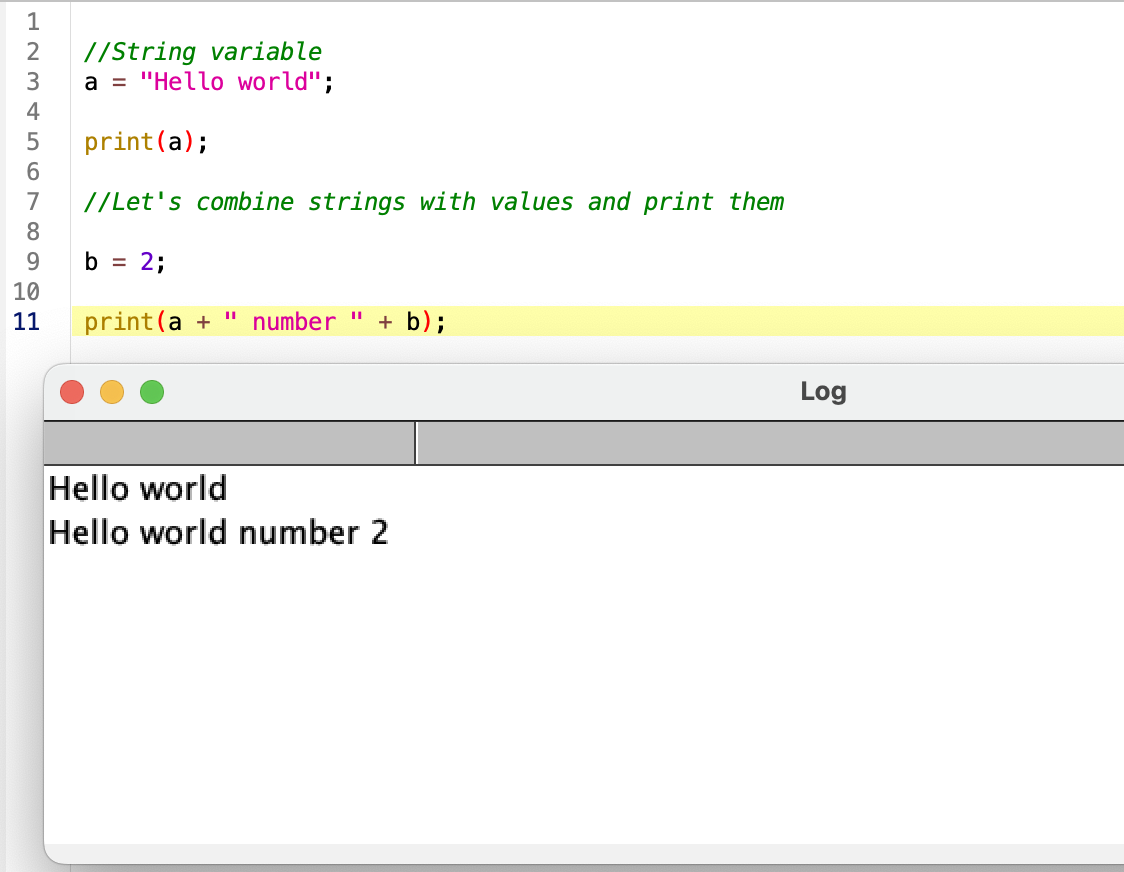Select the first 'Hello world' log row
Screen dimensions: 1124x872
pyautogui.click(x=138, y=489)
